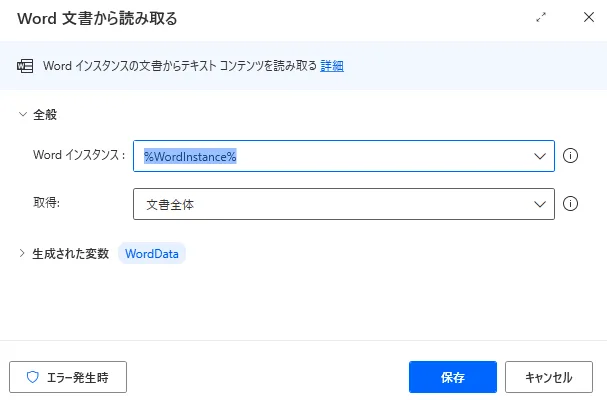607x400 pixels.
Task: Click into the %WordInstance% input field
Action: 330,156
